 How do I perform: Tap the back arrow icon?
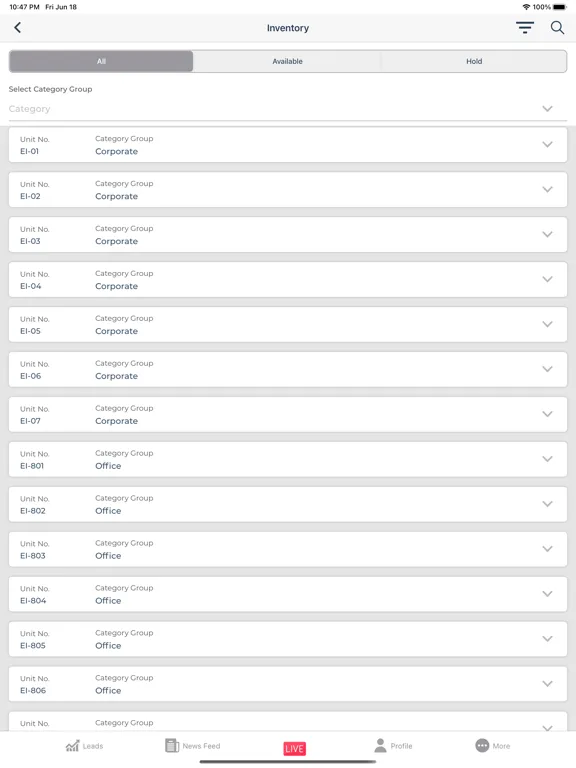coord(18,27)
